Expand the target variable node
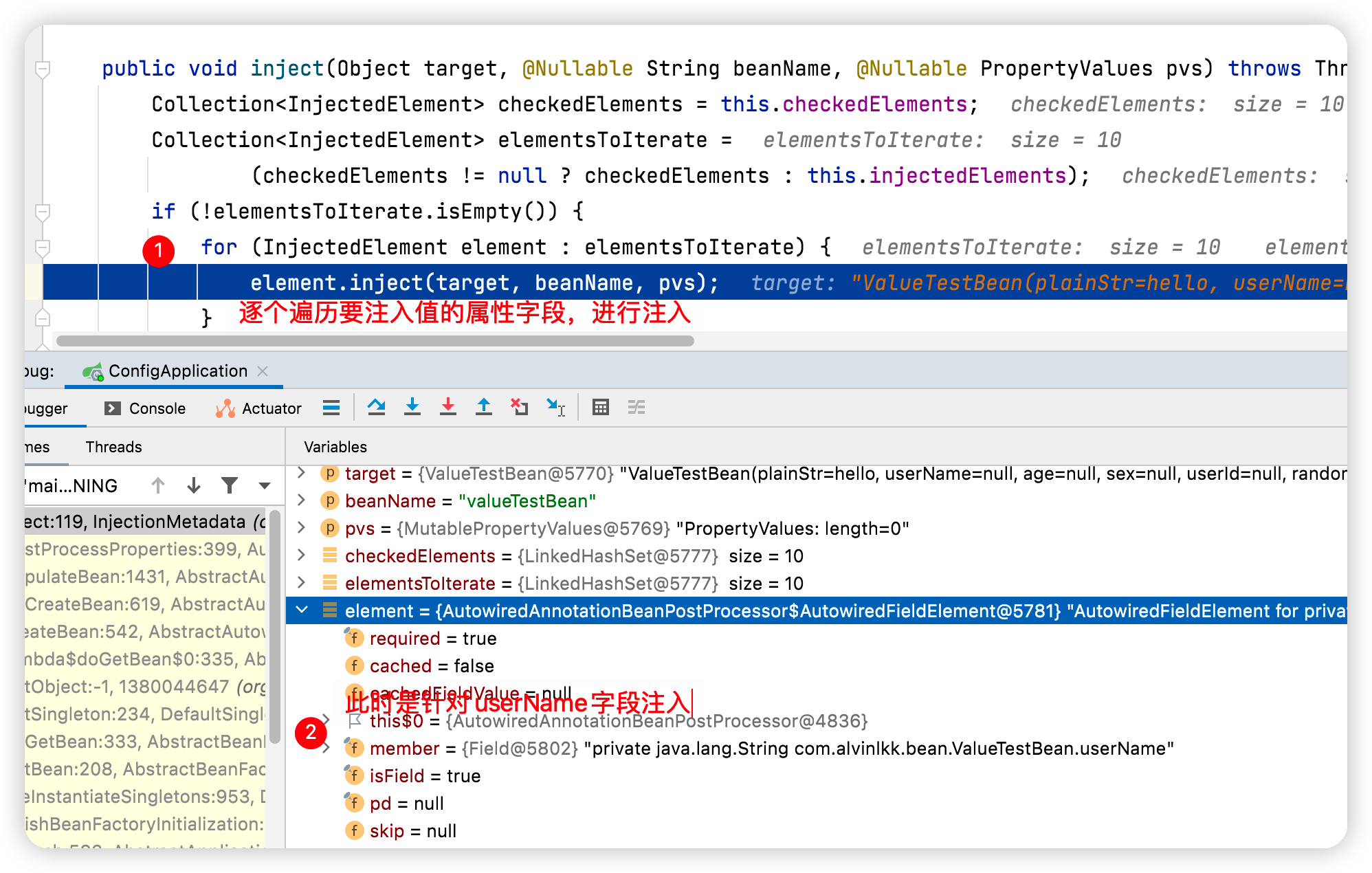This screenshot has width=1372, height=873. pyautogui.click(x=301, y=473)
